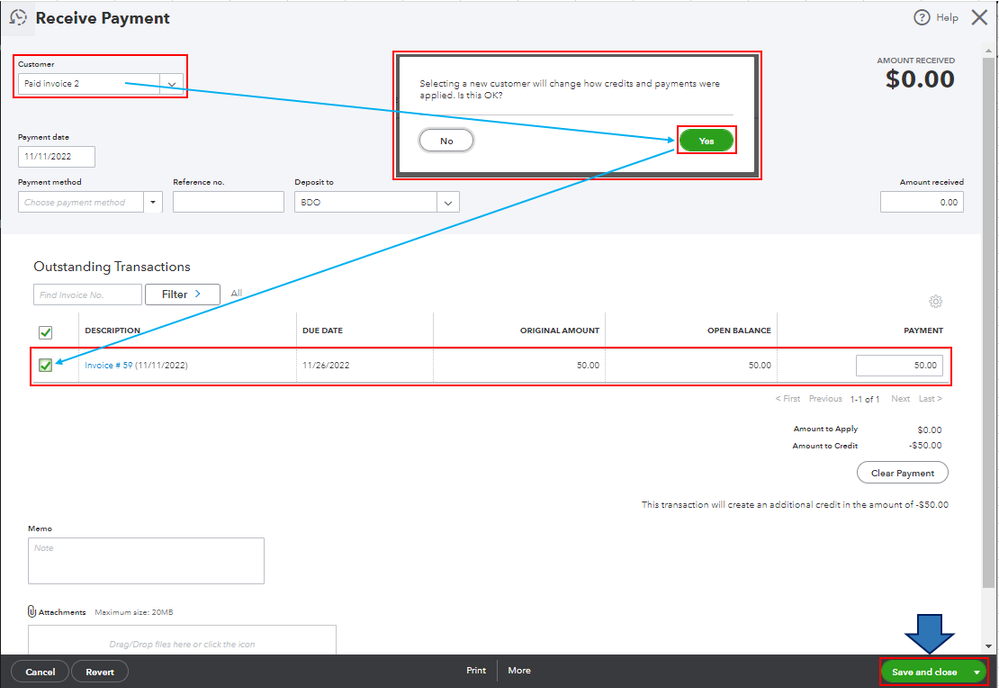
Task: Open Help via the question mark icon
Action: coord(921,18)
